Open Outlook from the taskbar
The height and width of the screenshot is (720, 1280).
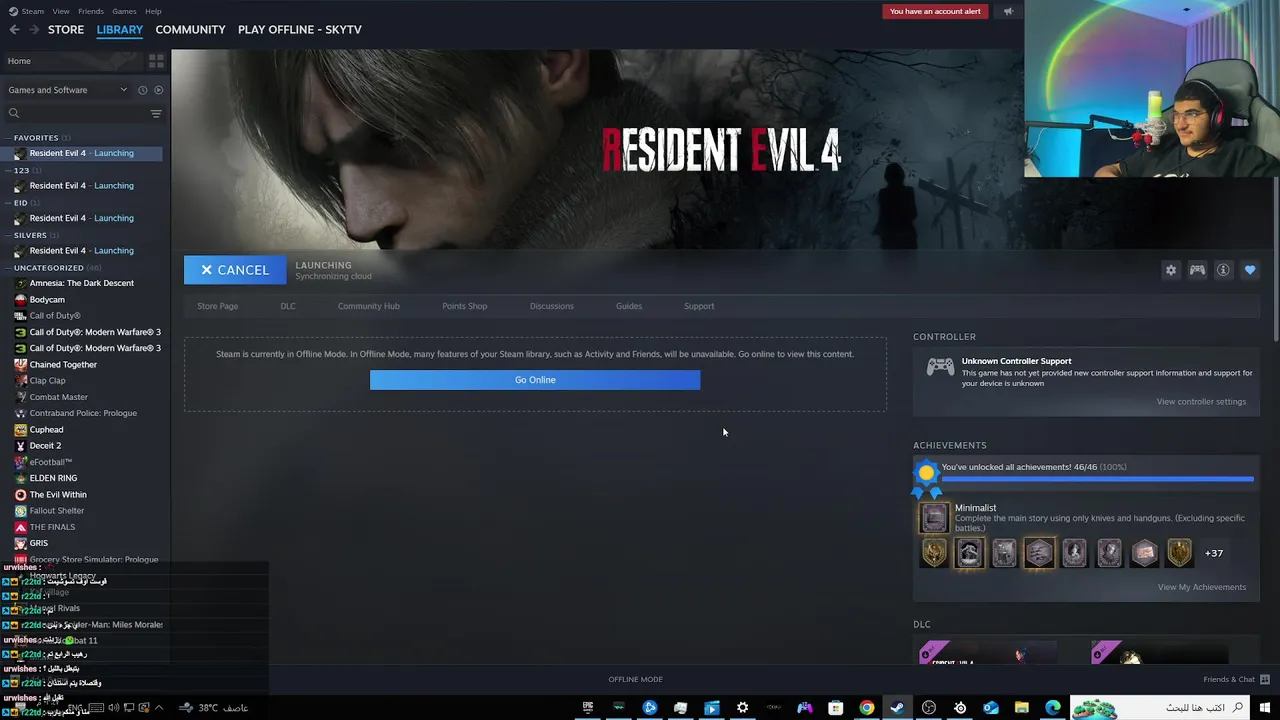[x=991, y=708]
